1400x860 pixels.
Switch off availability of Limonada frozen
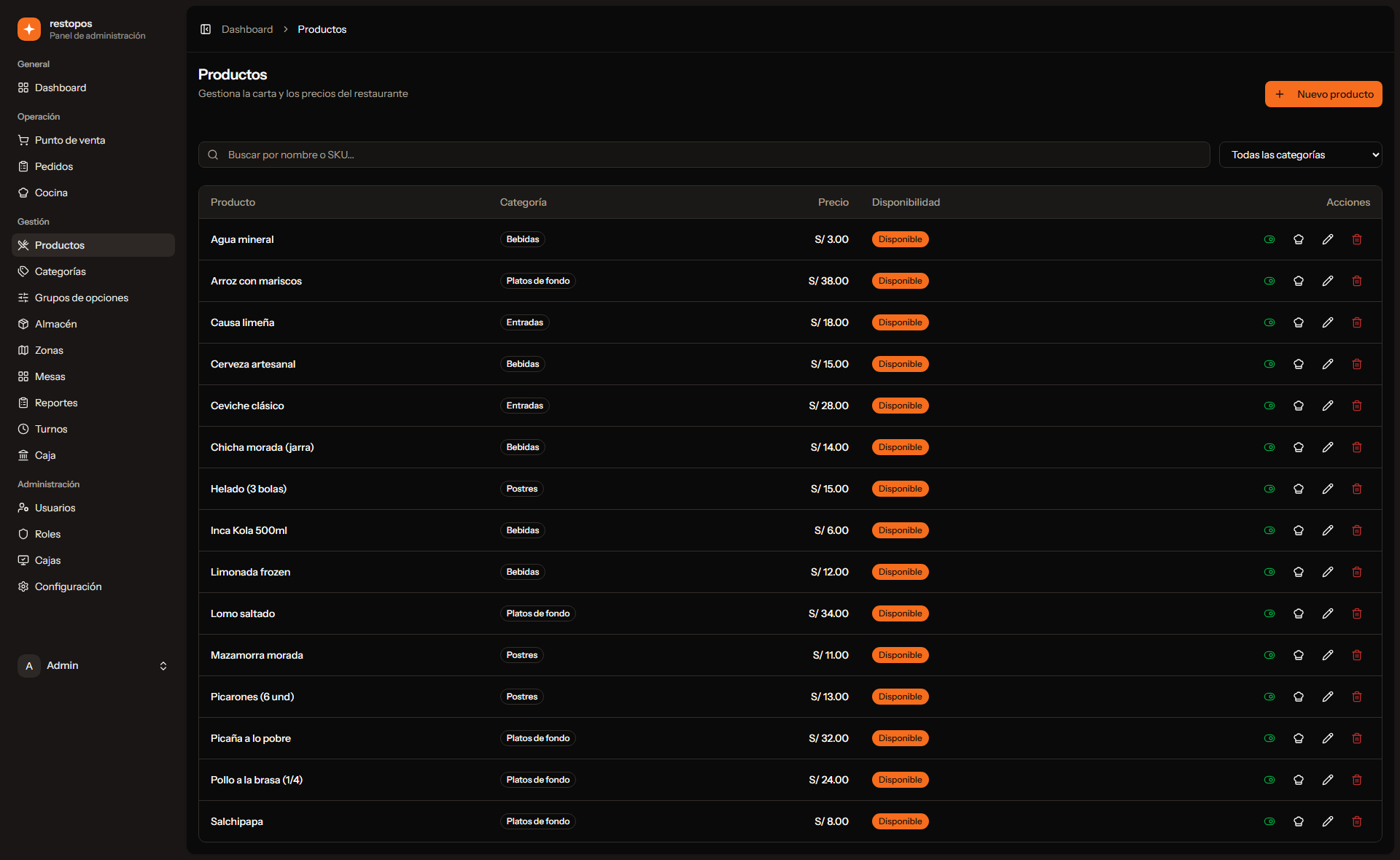[x=1269, y=572]
